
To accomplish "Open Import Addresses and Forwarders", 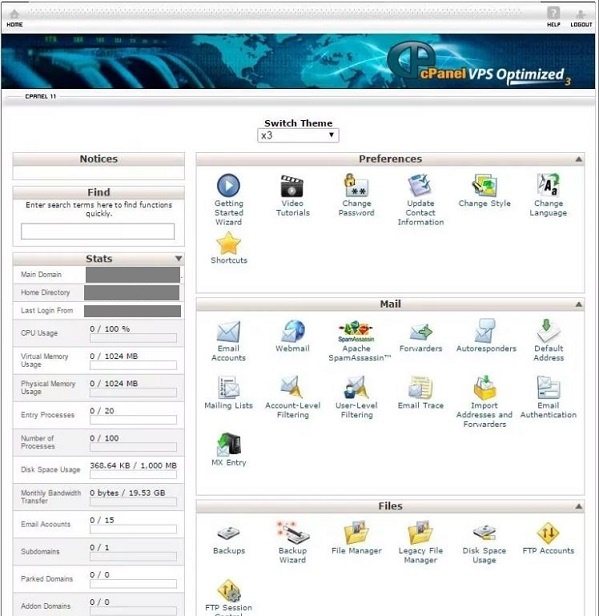I will [x=484, y=388].
